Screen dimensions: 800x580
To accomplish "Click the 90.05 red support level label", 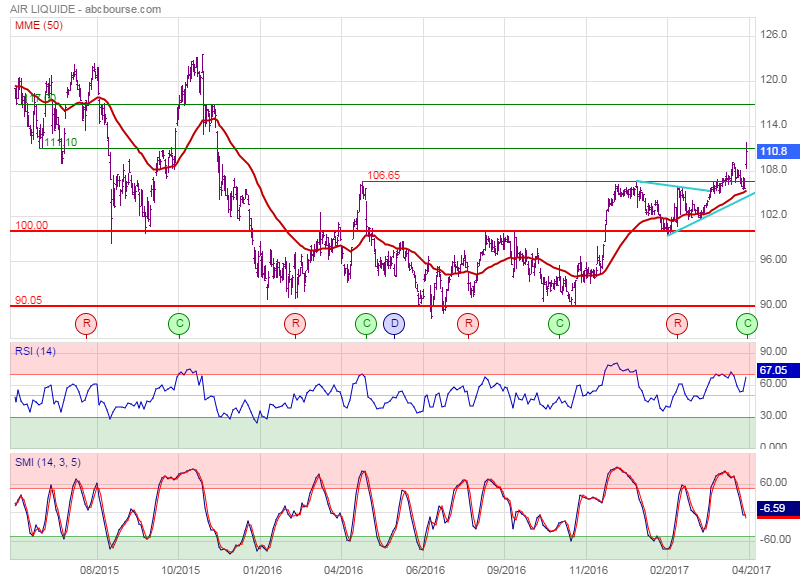I will (x=28, y=299).
